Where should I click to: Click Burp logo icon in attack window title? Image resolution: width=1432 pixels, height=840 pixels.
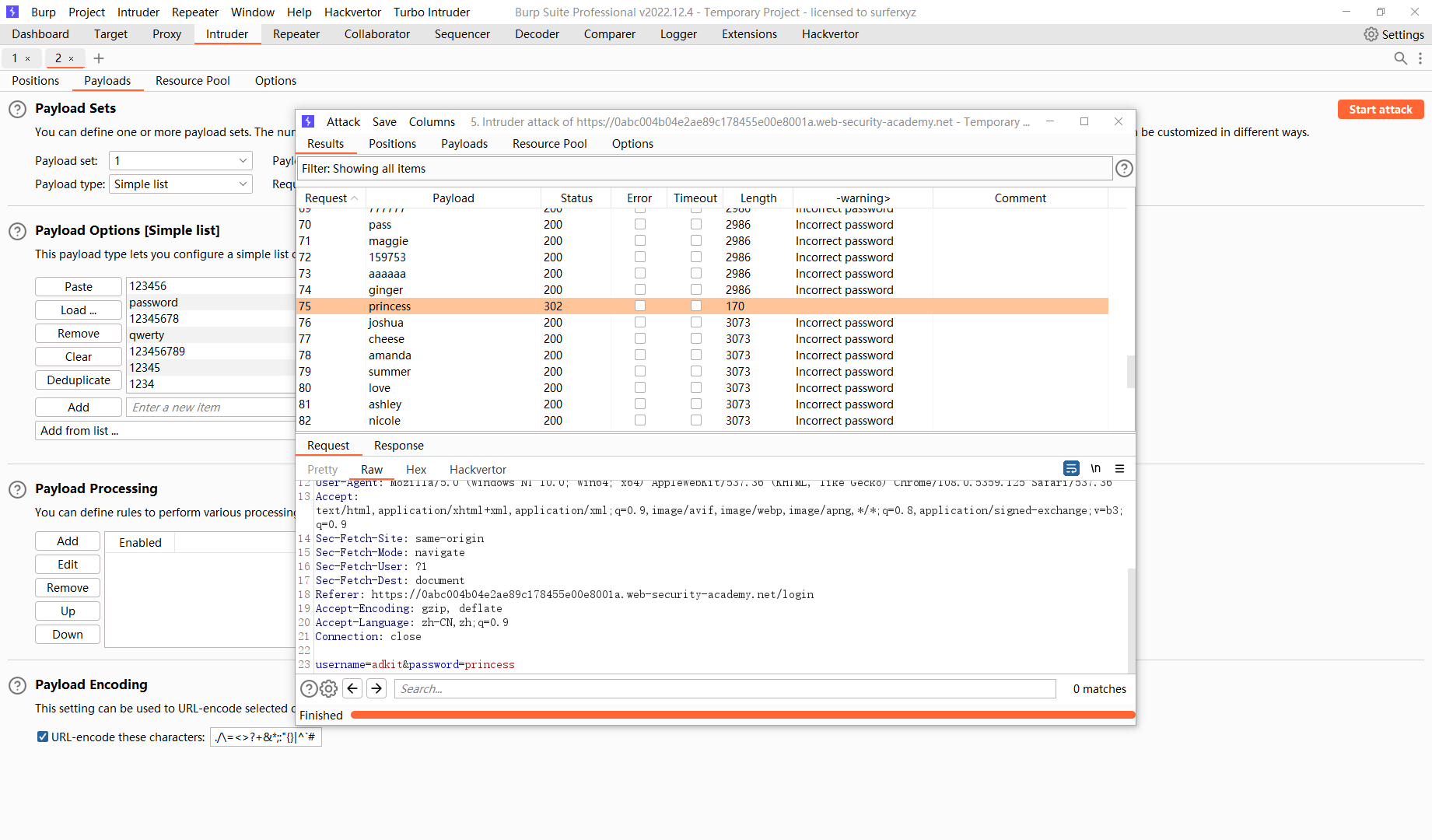click(x=308, y=121)
